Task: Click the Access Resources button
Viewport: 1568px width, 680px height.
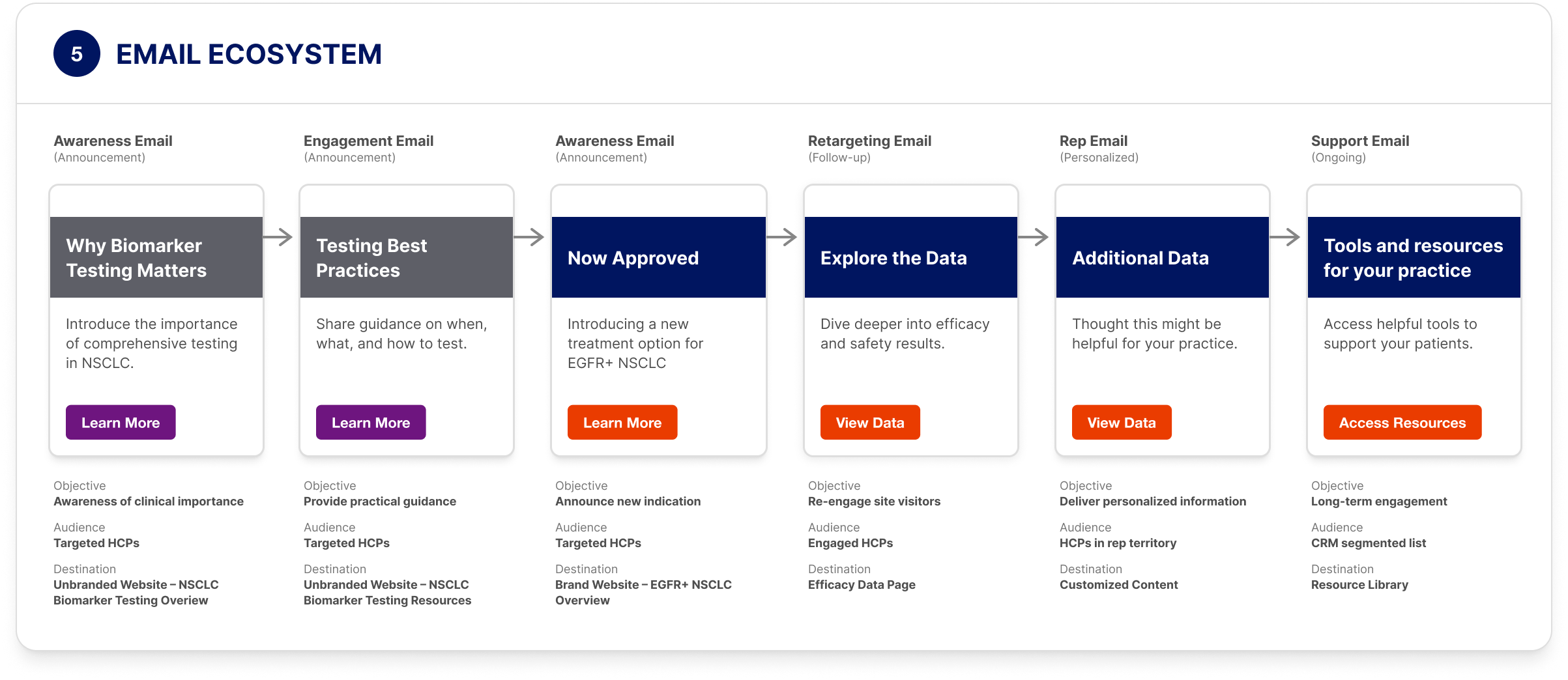Action: [x=1402, y=422]
